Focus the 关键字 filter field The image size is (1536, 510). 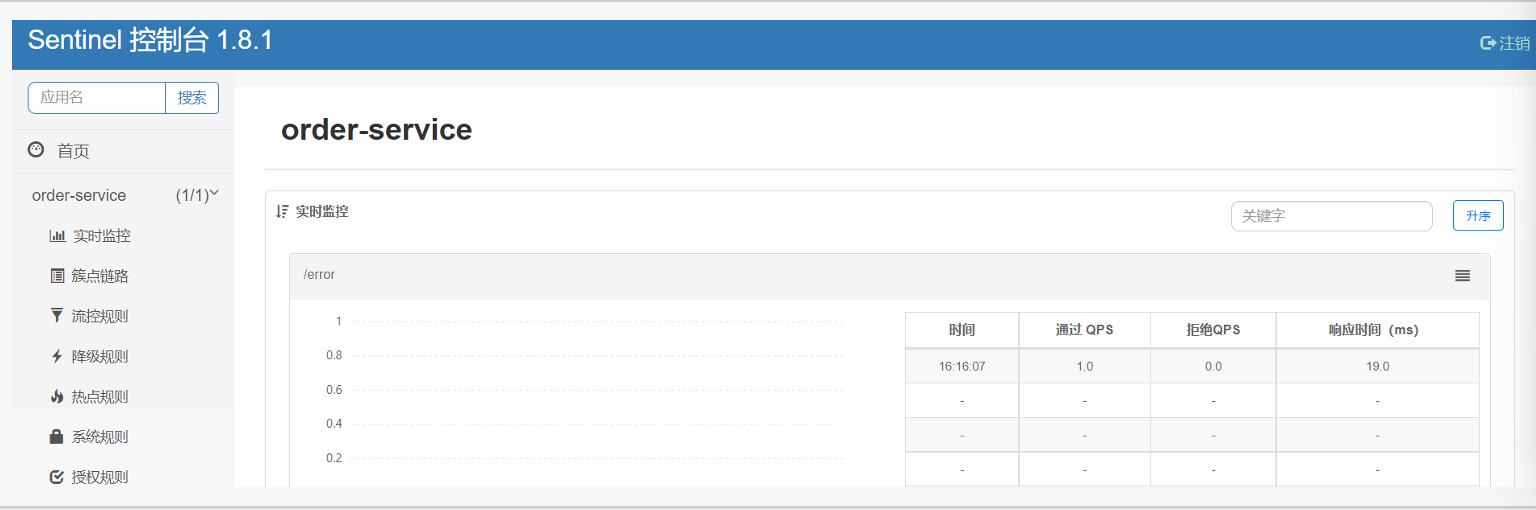[1331, 216]
